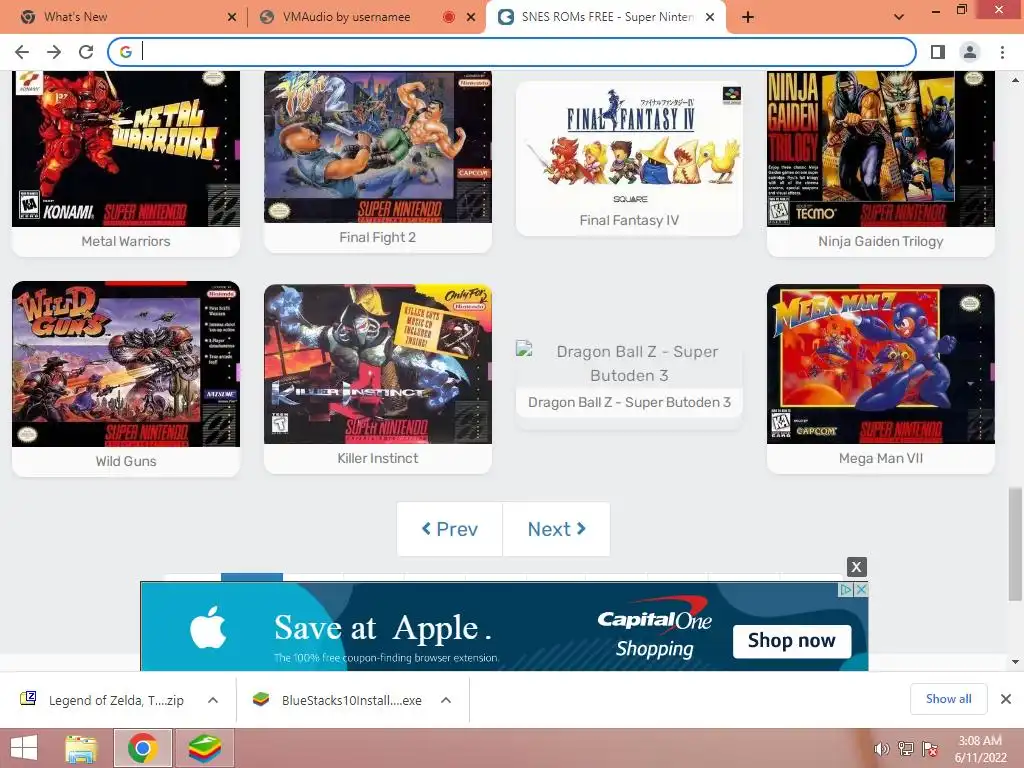Screen dimensions: 1024x768
Task: Click the AdChoices triangle icon on ad
Action: [846, 590]
